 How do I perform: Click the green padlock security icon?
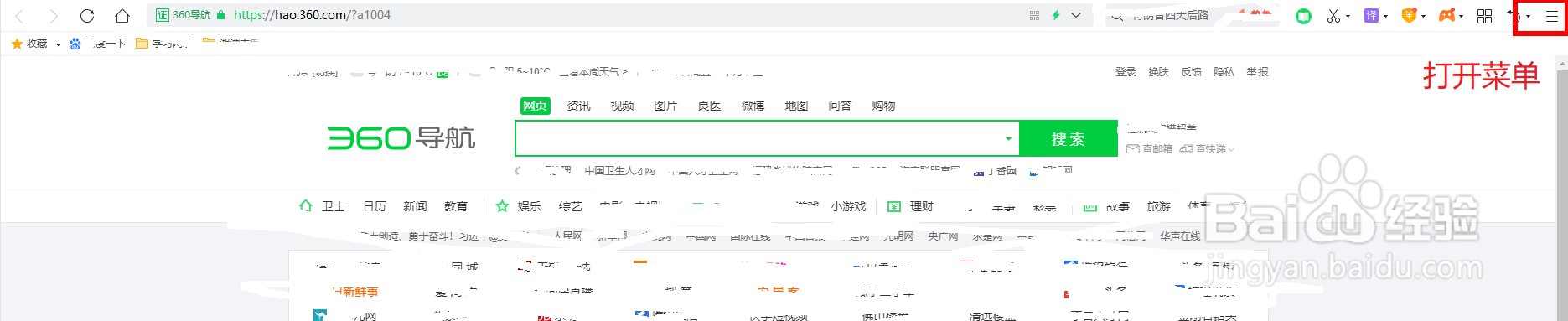pyautogui.click(x=221, y=15)
